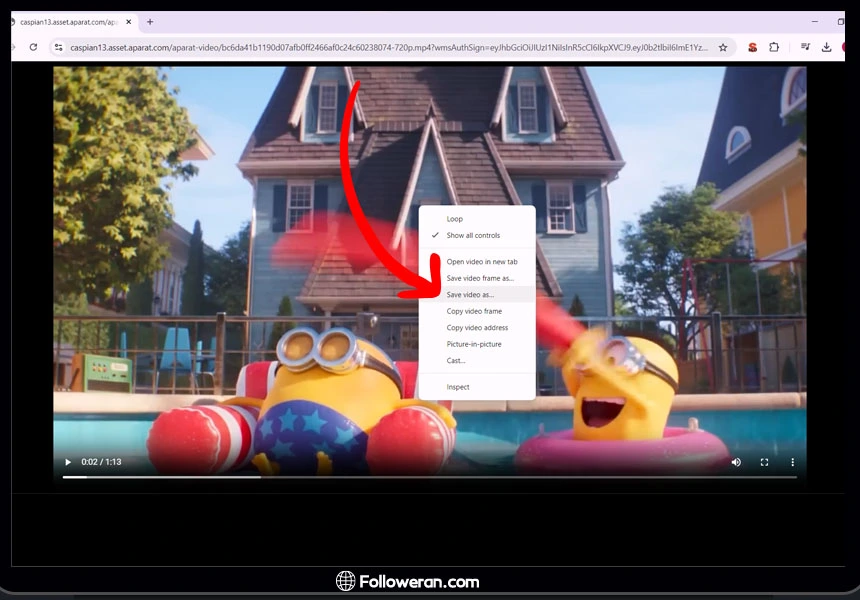Choose Save video as... from context menu

coord(470,295)
